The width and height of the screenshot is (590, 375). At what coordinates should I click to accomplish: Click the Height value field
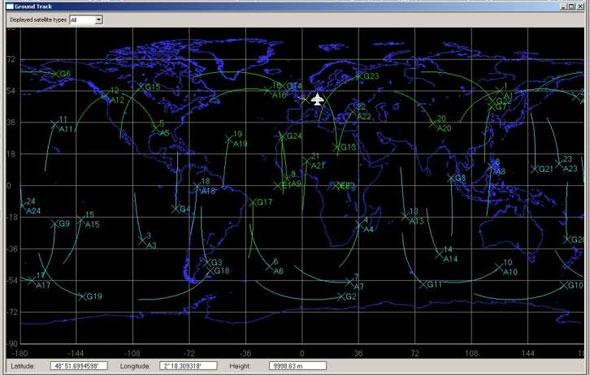pyautogui.click(x=298, y=366)
